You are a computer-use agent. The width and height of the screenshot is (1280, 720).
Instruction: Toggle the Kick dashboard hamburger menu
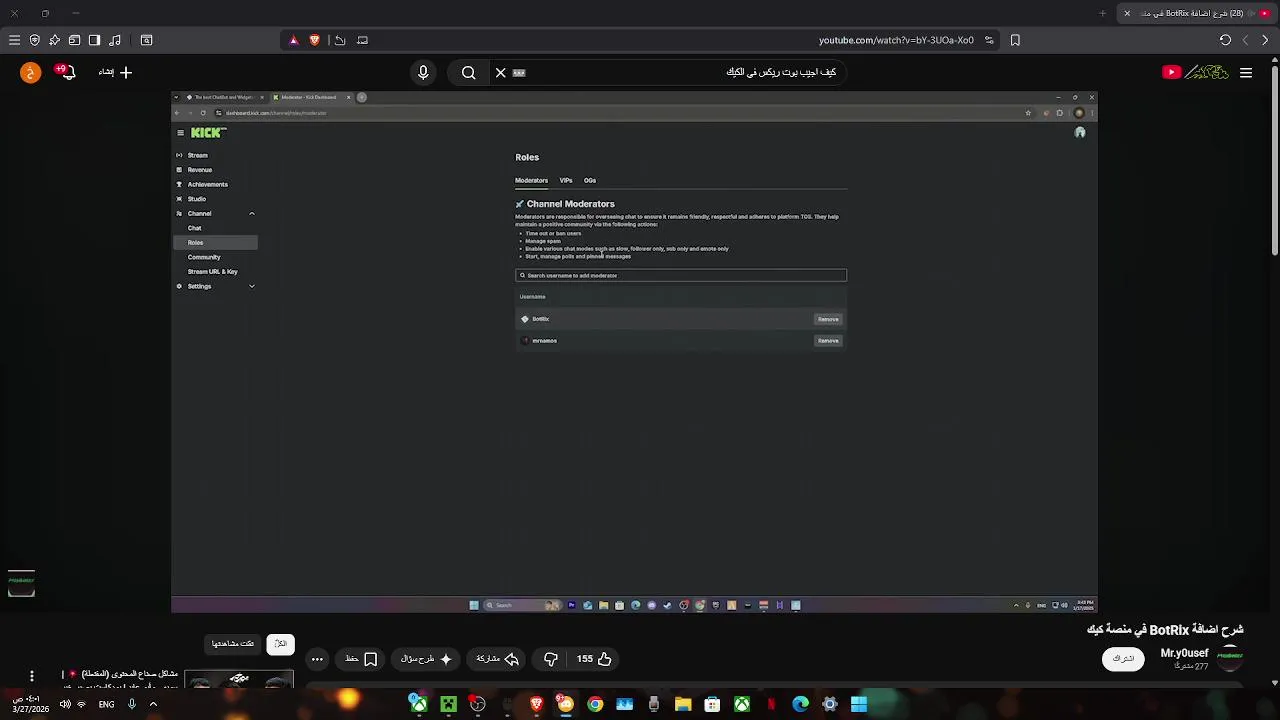point(180,132)
